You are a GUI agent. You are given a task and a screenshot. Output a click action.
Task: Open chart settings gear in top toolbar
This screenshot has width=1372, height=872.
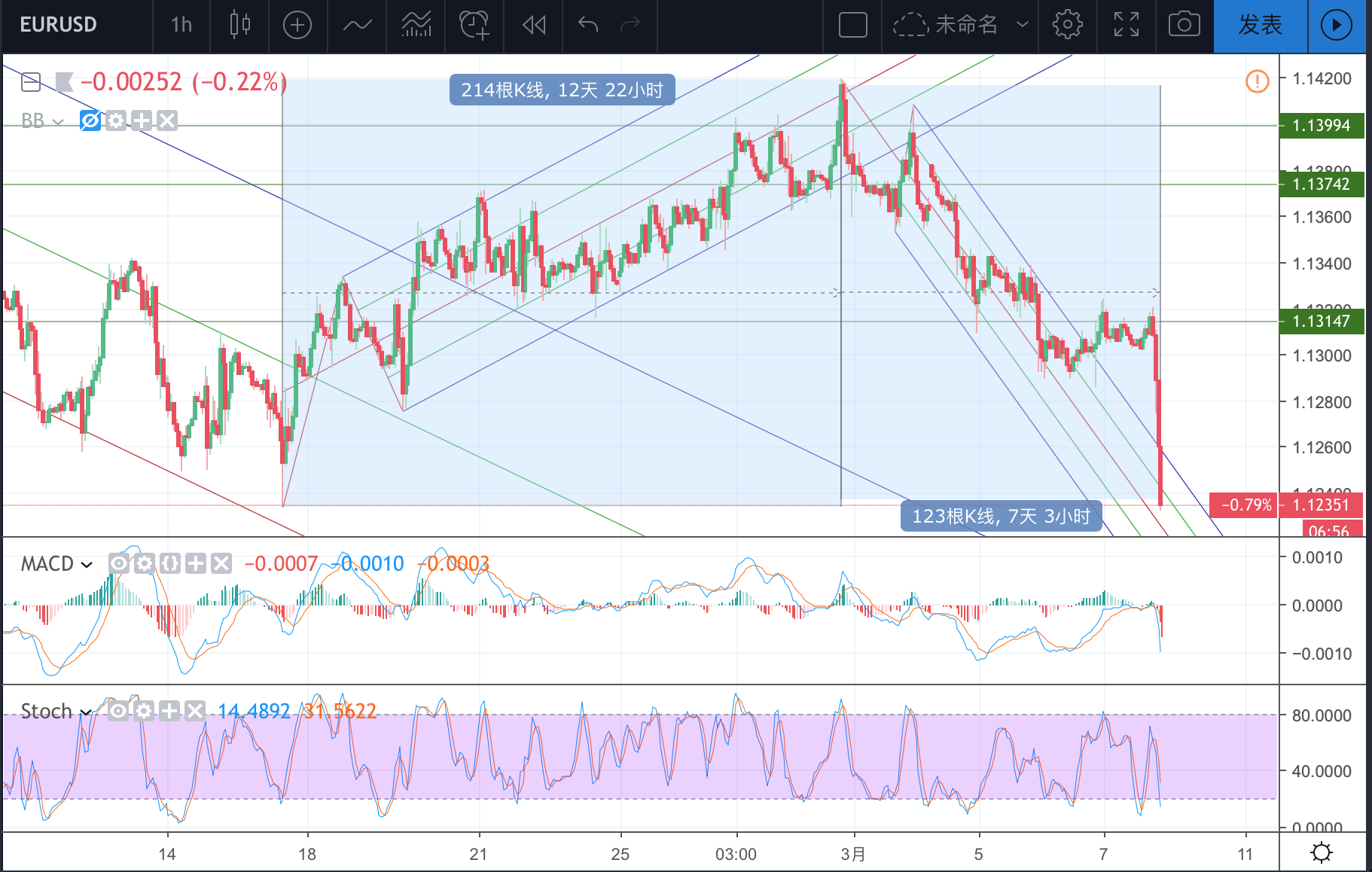tap(1067, 25)
